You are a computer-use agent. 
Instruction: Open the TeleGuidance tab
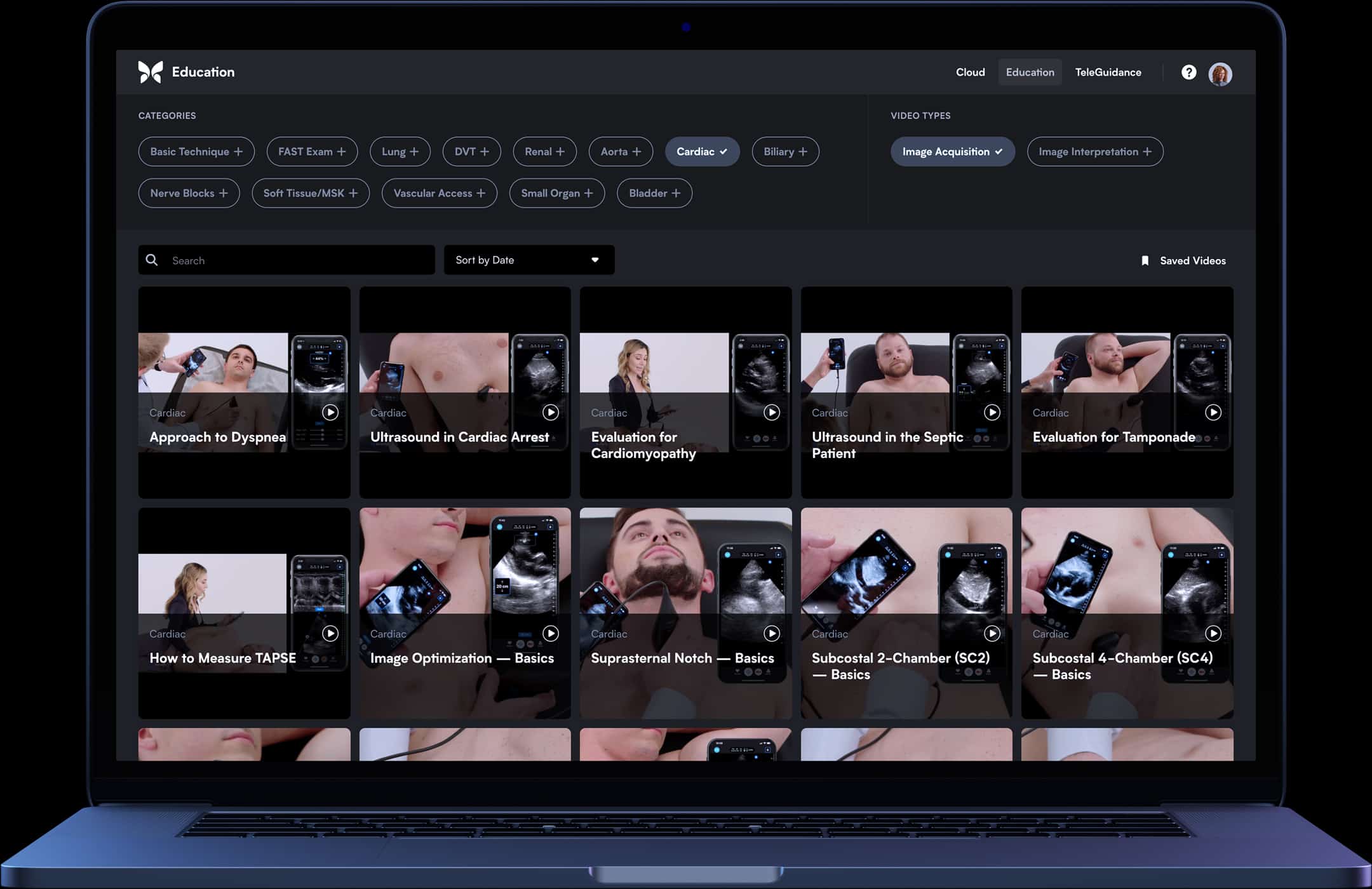1108,72
